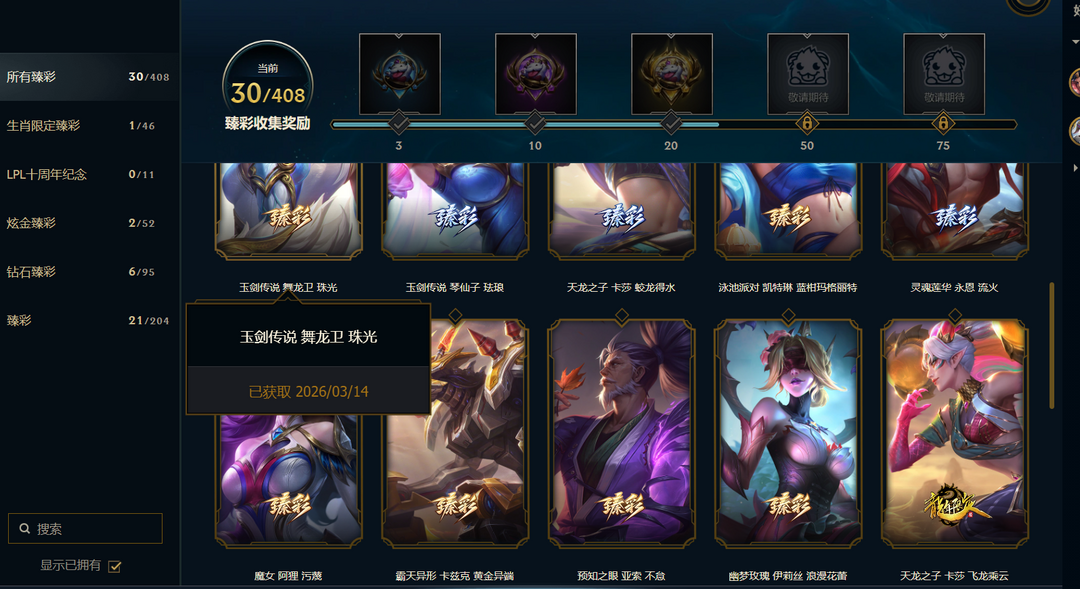Click the chroma list vertical scrollbar

tap(1052, 345)
